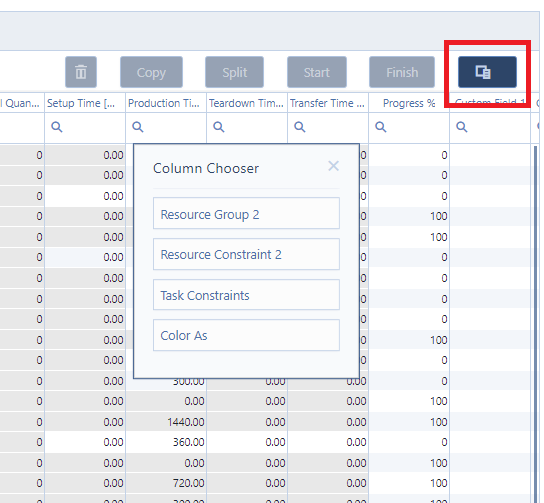Click the 720.00 production time cell
The width and height of the screenshot is (544, 503).
click(166, 483)
